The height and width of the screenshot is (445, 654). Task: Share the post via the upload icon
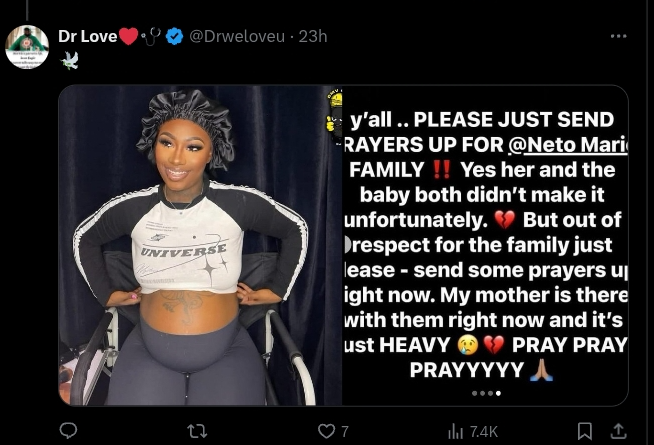point(619,431)
